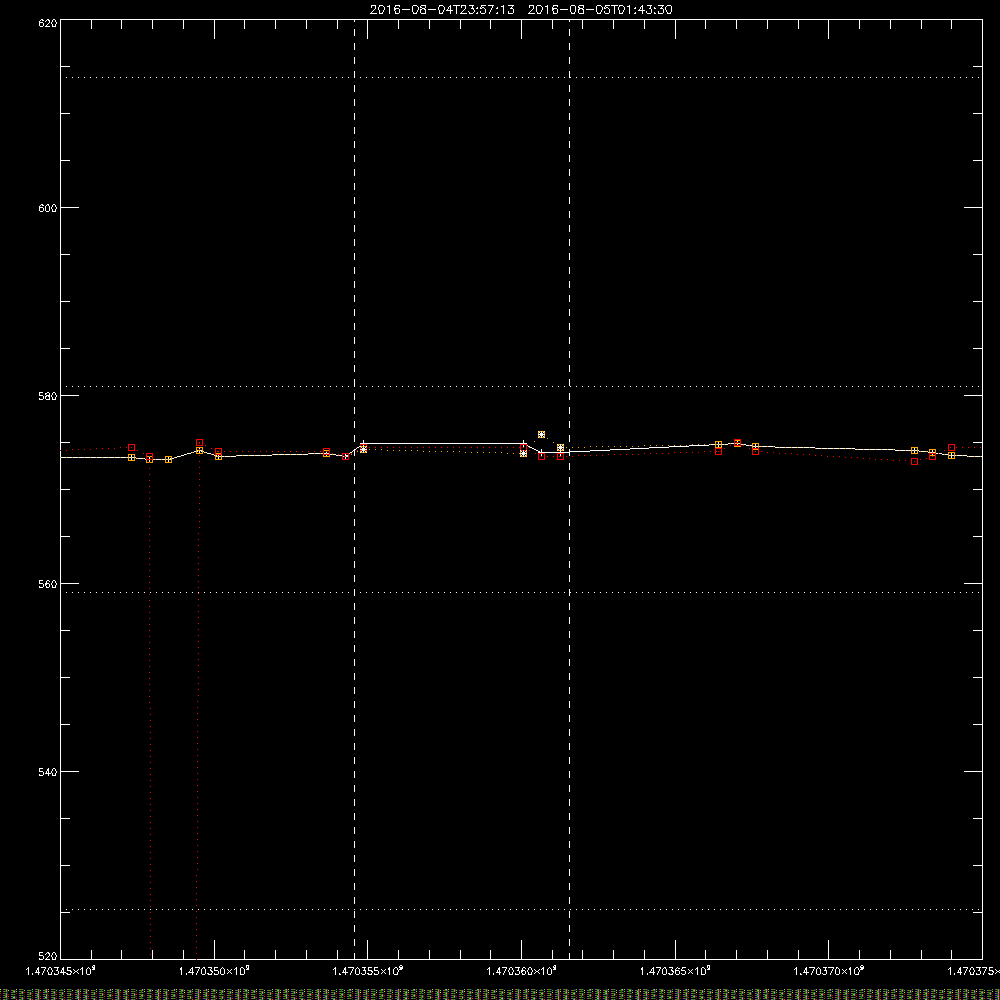The width and height of the screenshot is (1000, 1000).
Task: Select the 600 y-axis label
Action: point(48,208)
